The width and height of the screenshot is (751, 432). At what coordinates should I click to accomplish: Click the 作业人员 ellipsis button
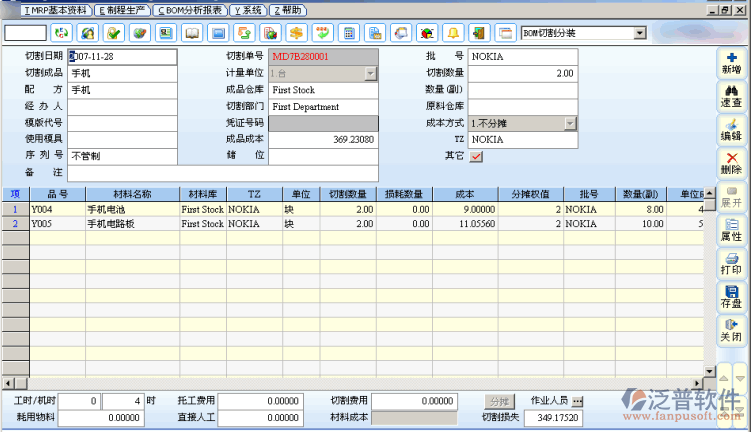pyautogui.click(x=577, y=400)
